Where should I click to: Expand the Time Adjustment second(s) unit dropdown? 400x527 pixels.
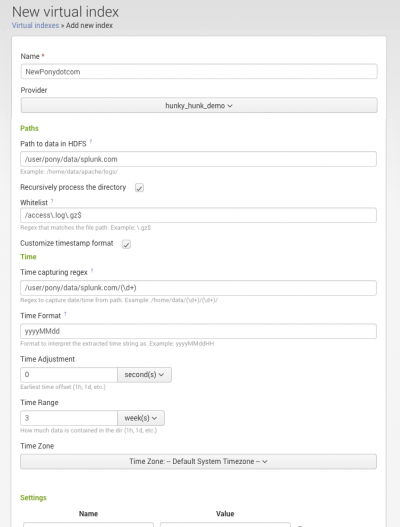144,374
